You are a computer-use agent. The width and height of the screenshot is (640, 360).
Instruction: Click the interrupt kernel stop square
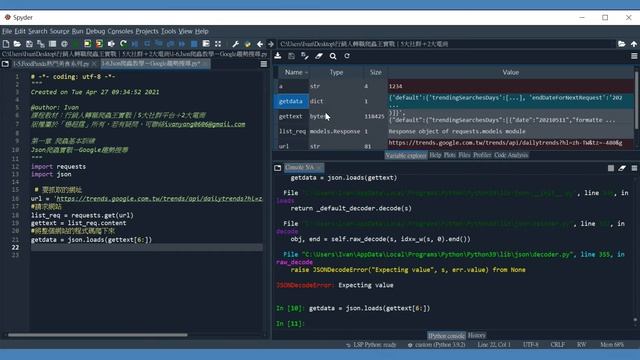click(x=611, y=168)
